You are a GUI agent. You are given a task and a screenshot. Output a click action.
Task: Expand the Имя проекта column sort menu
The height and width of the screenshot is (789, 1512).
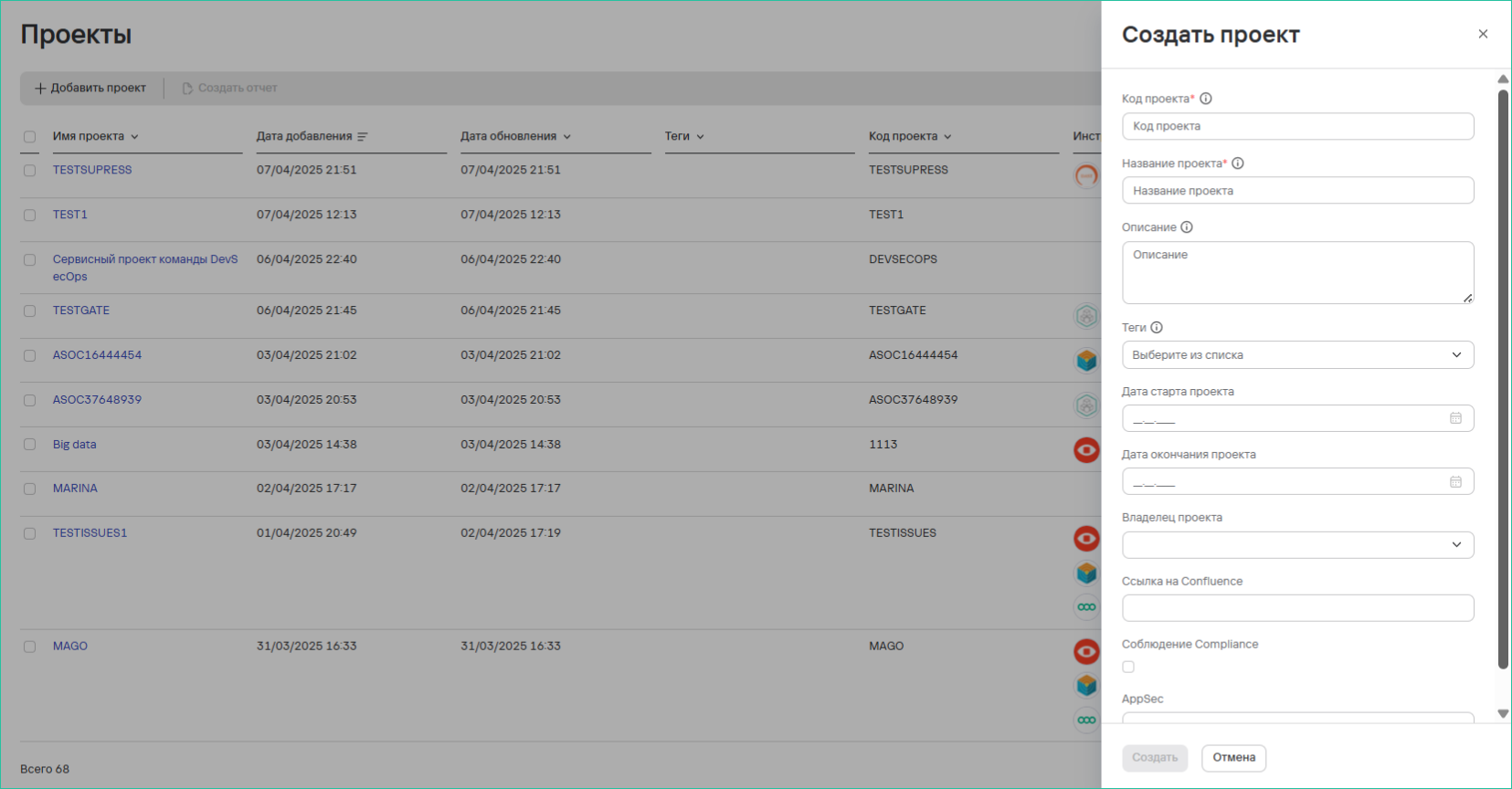click(x=134, y=137)
